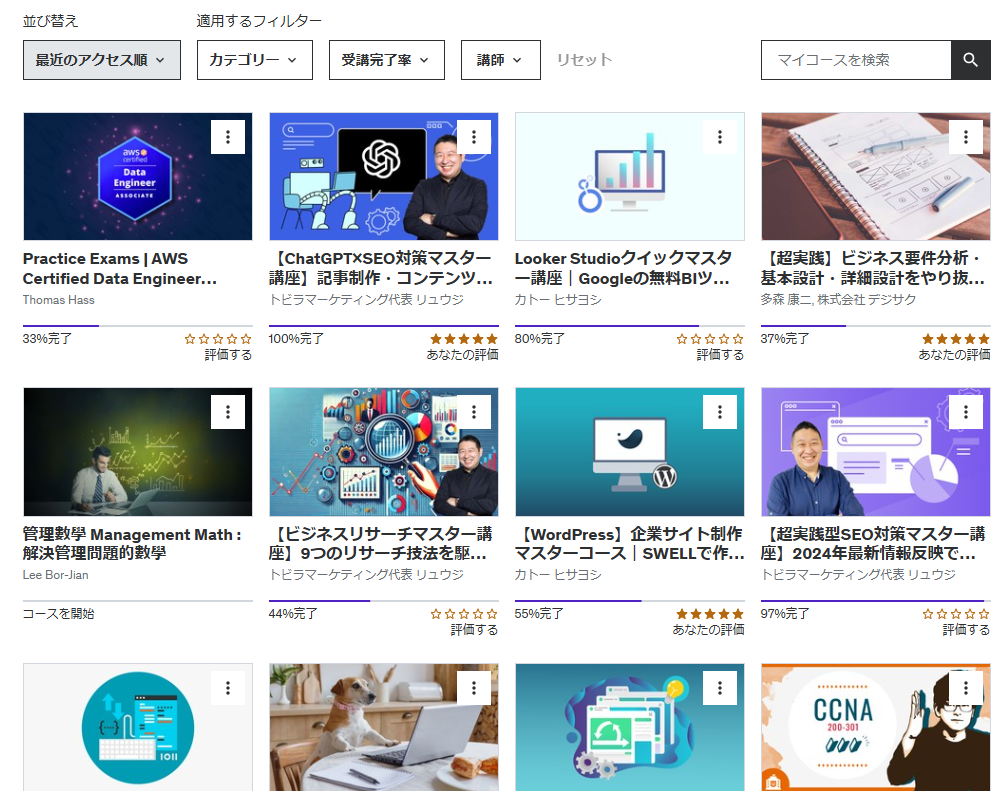The height and width of the screenshot is (791, 997).
Task: Open the three-dot menu on the 超実践型SEO対策 course
Action: point(966,411)
